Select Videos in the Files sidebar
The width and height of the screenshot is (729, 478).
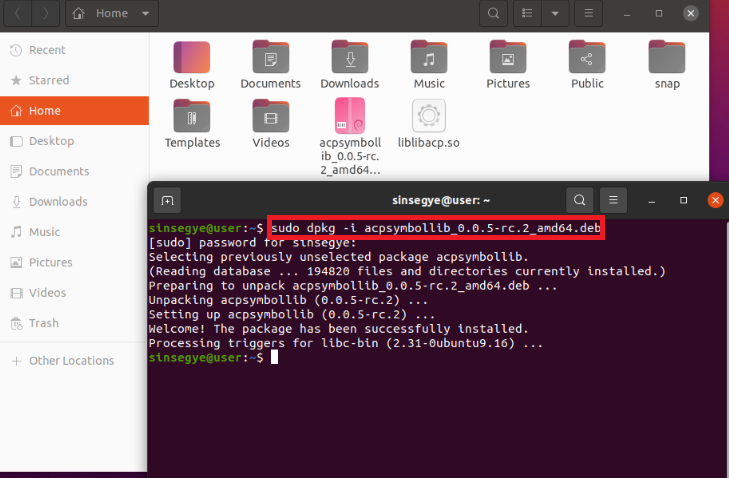pyautogui.click(x=74, y=292)
